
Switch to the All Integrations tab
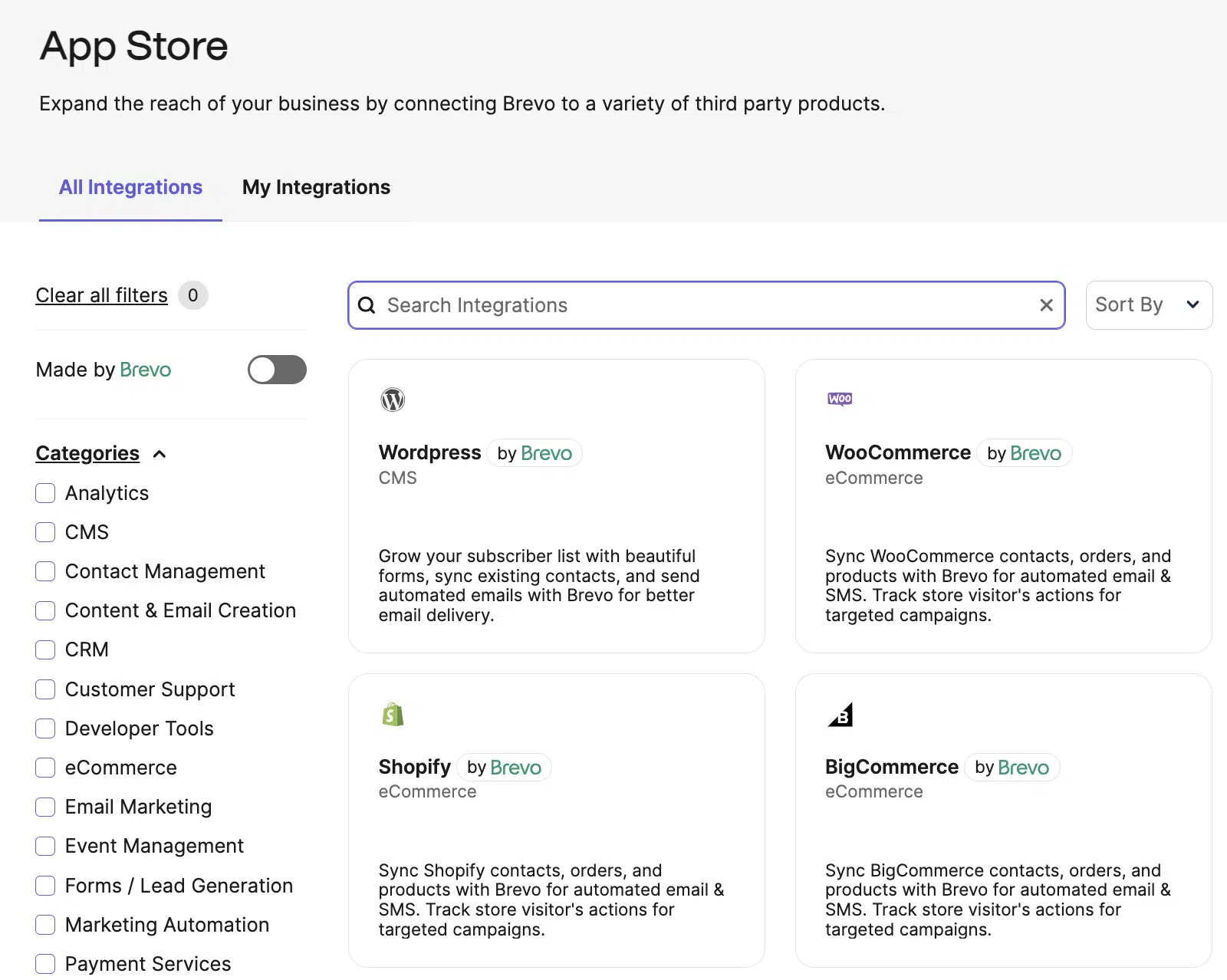pos(130,187)
